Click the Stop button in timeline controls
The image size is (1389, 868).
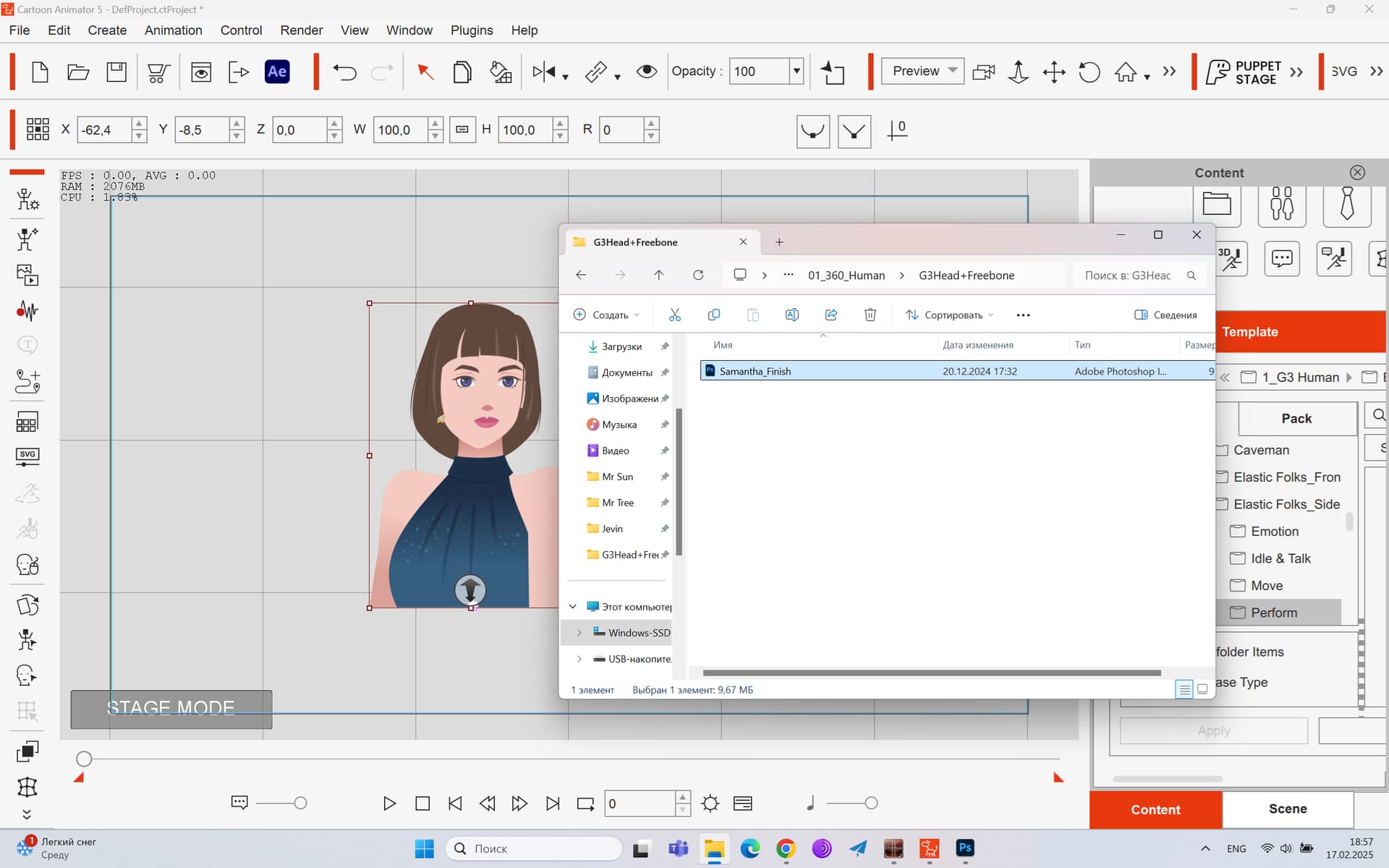coord(422,804)
